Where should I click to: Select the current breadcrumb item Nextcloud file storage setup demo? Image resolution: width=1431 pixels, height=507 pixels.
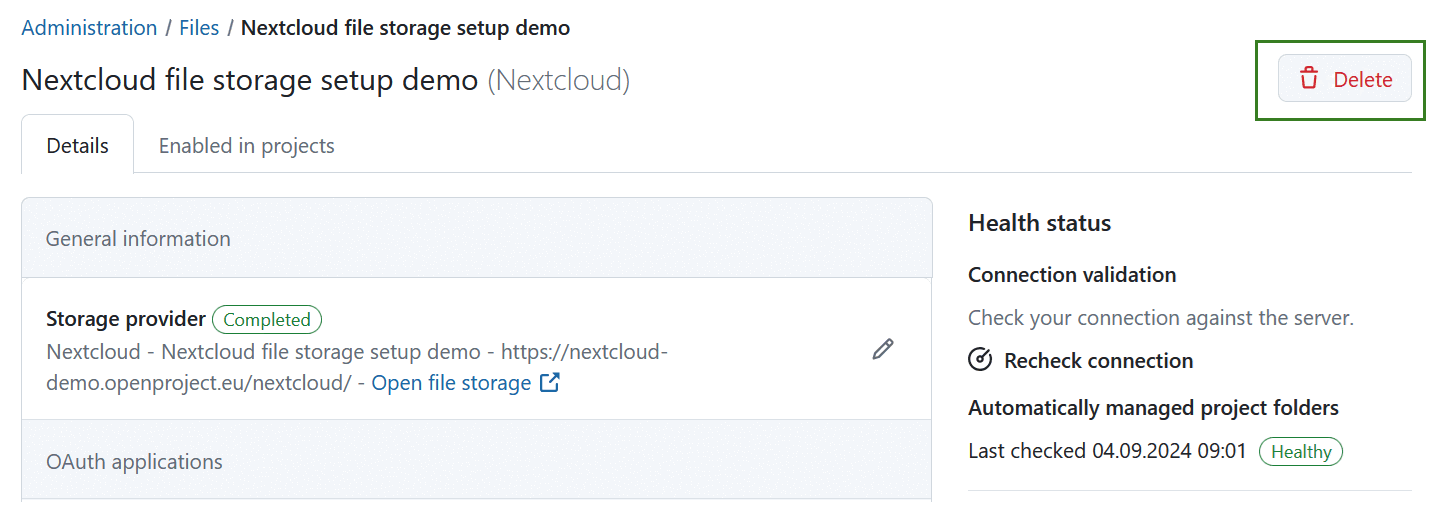(x=405, y=28)
